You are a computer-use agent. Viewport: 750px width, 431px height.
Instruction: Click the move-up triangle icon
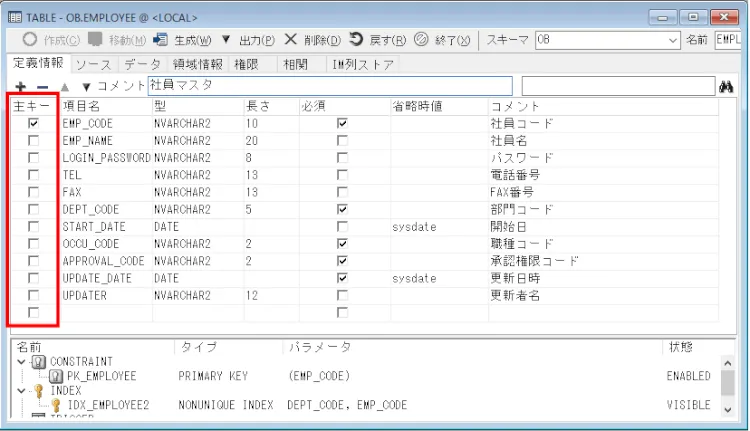point(65,87)
